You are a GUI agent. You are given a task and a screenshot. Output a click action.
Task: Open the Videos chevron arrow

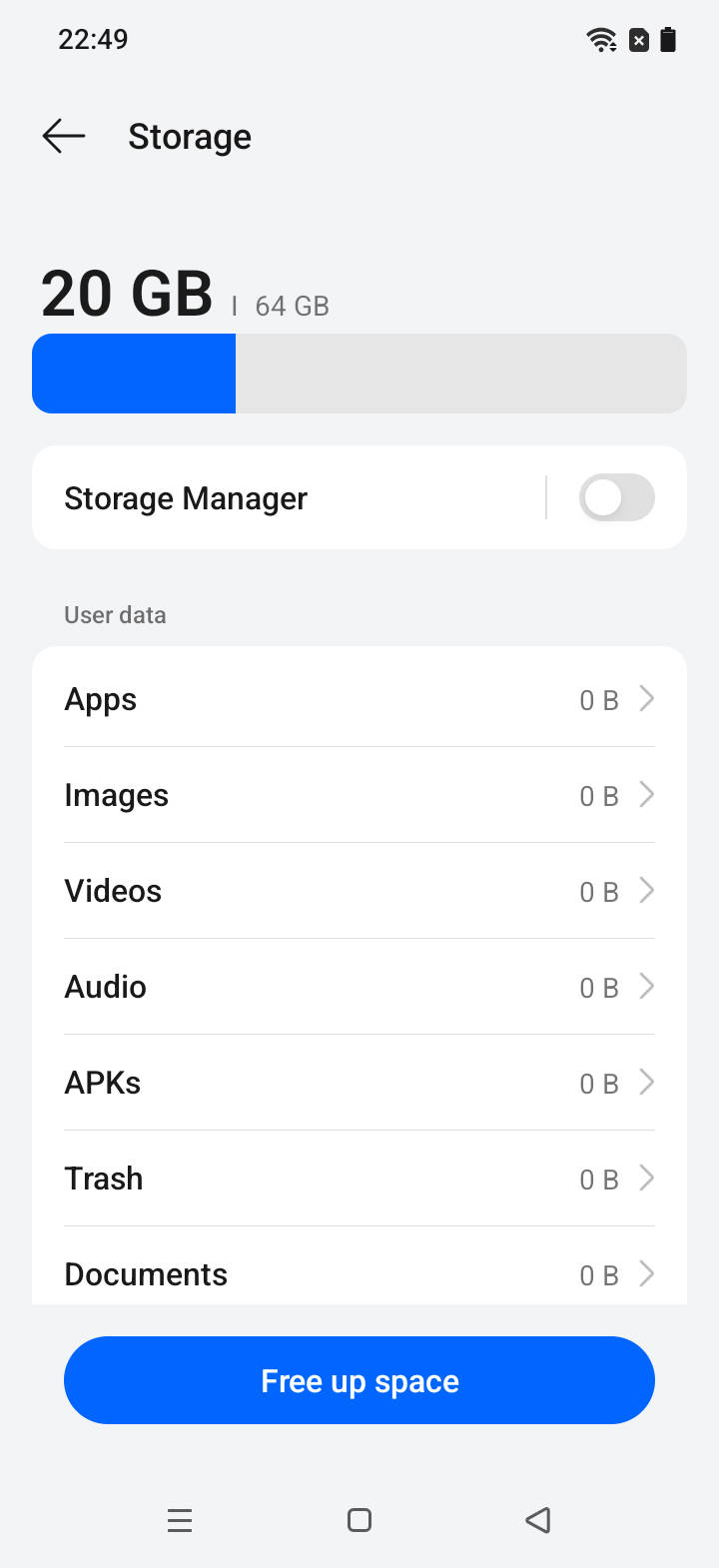click(x=647, y=890)
